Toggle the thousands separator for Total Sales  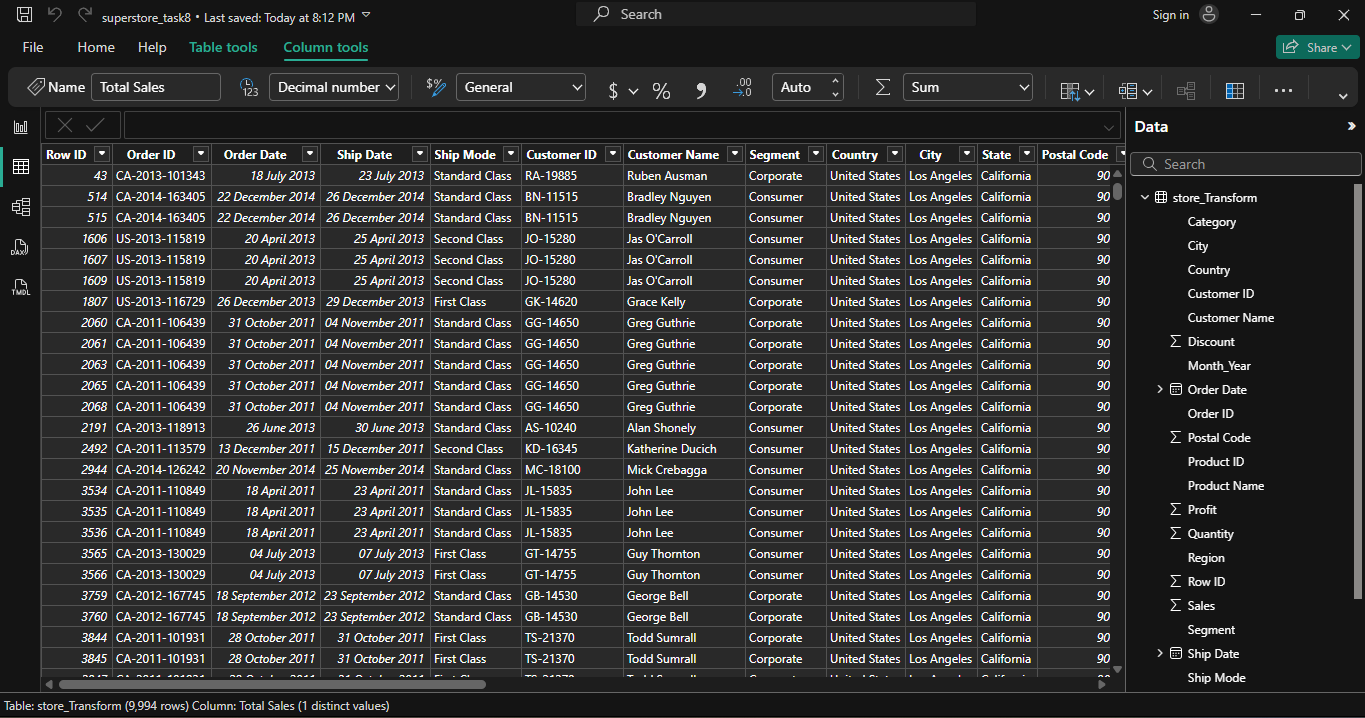(x=700, y=89)
